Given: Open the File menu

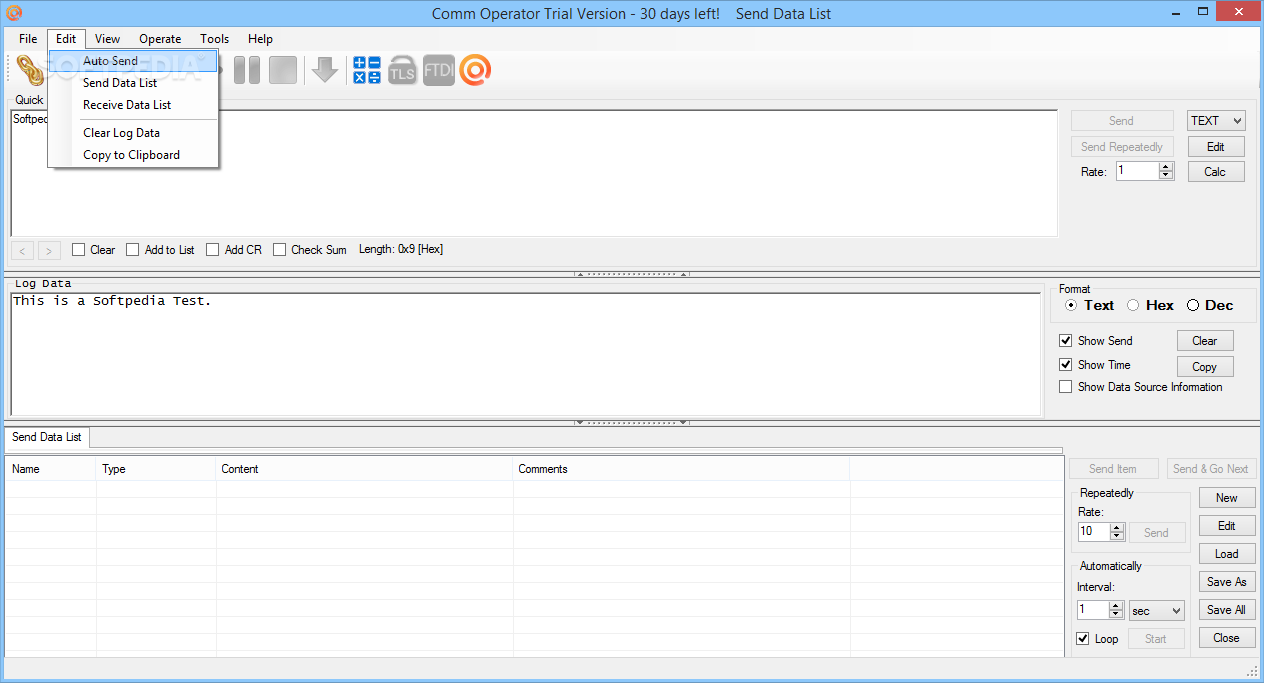Looking at the screenshot, I should [x=28, y=39].
